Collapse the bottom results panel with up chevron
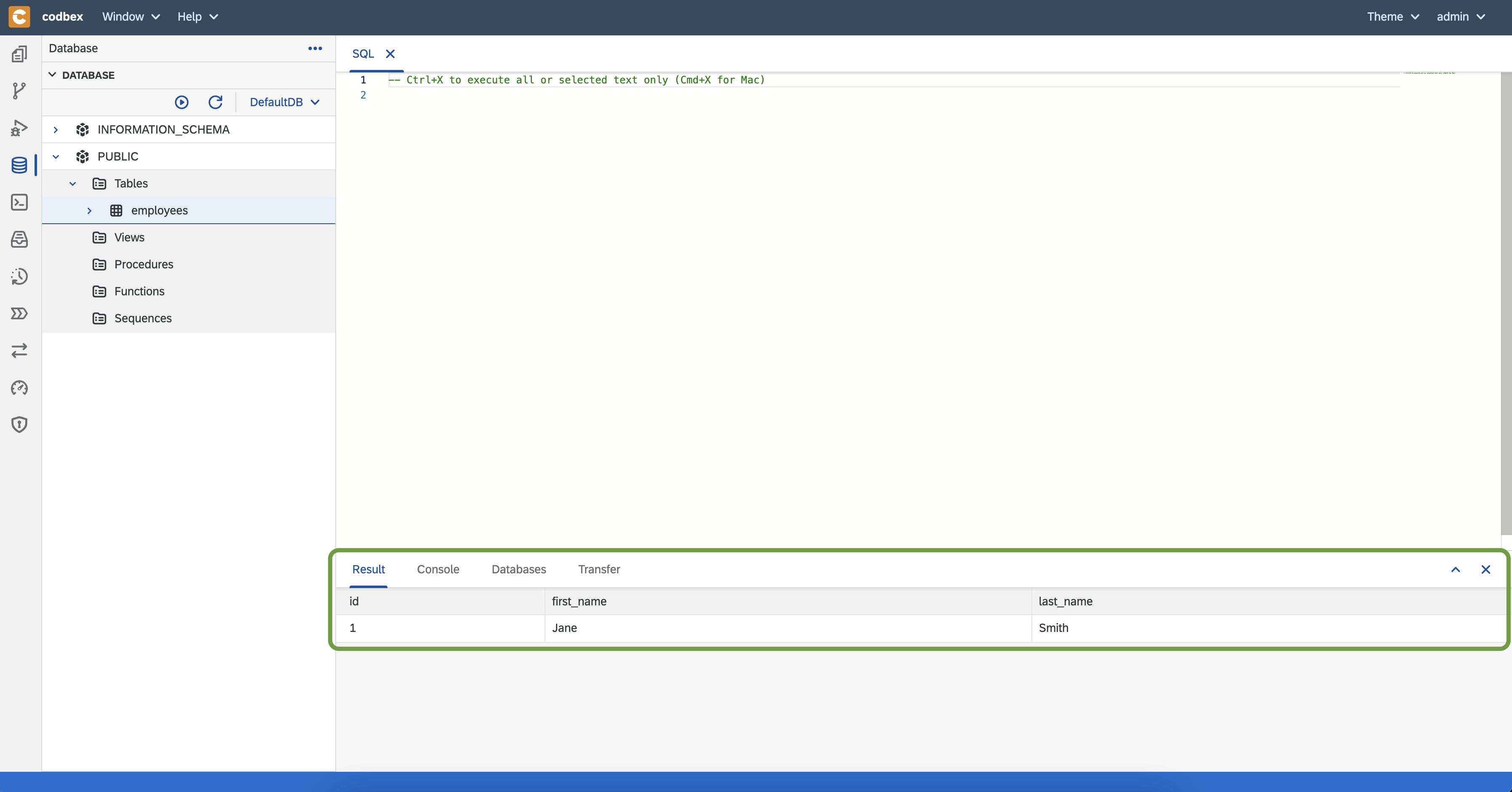The image size is (1512, 792). pyautogui.click(x=1456, y=570)
